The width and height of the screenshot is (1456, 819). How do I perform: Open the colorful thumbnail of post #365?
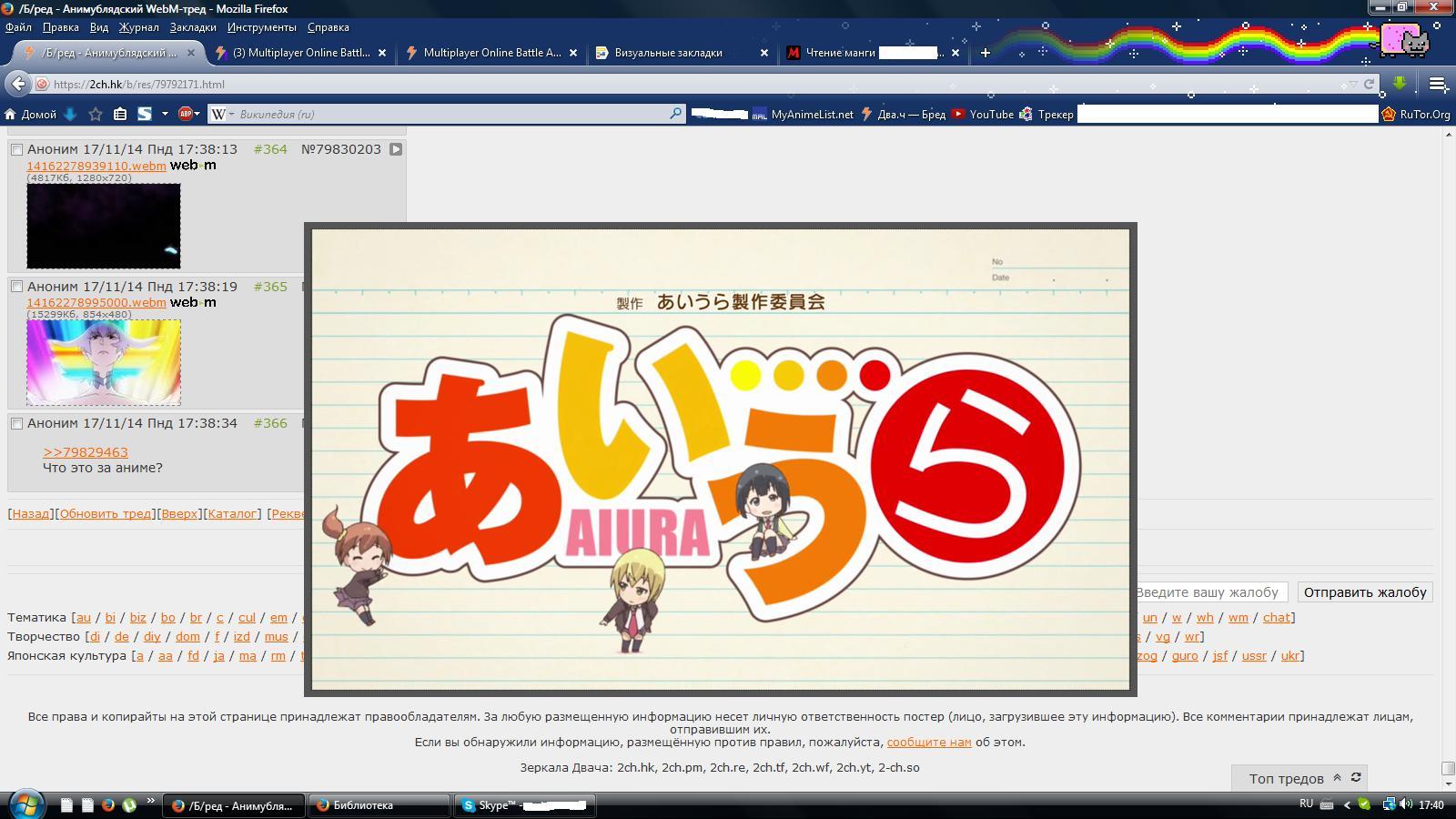tap(104, 362)
